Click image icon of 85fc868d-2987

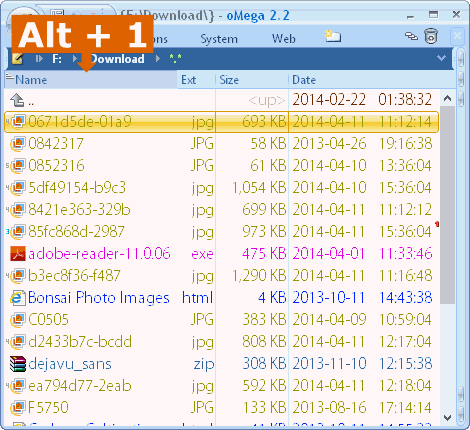pyautogui.click(x=18, y=232)
